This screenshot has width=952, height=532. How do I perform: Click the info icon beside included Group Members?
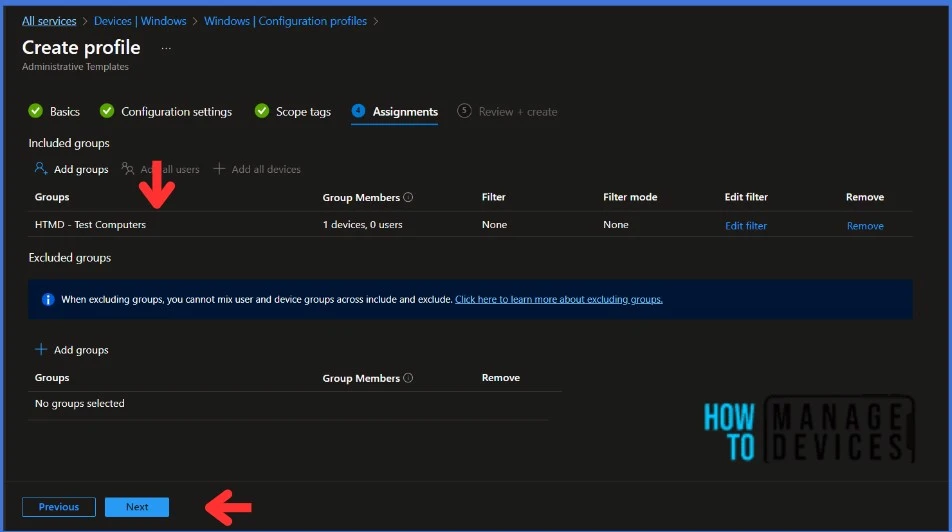tap(408, 198)
